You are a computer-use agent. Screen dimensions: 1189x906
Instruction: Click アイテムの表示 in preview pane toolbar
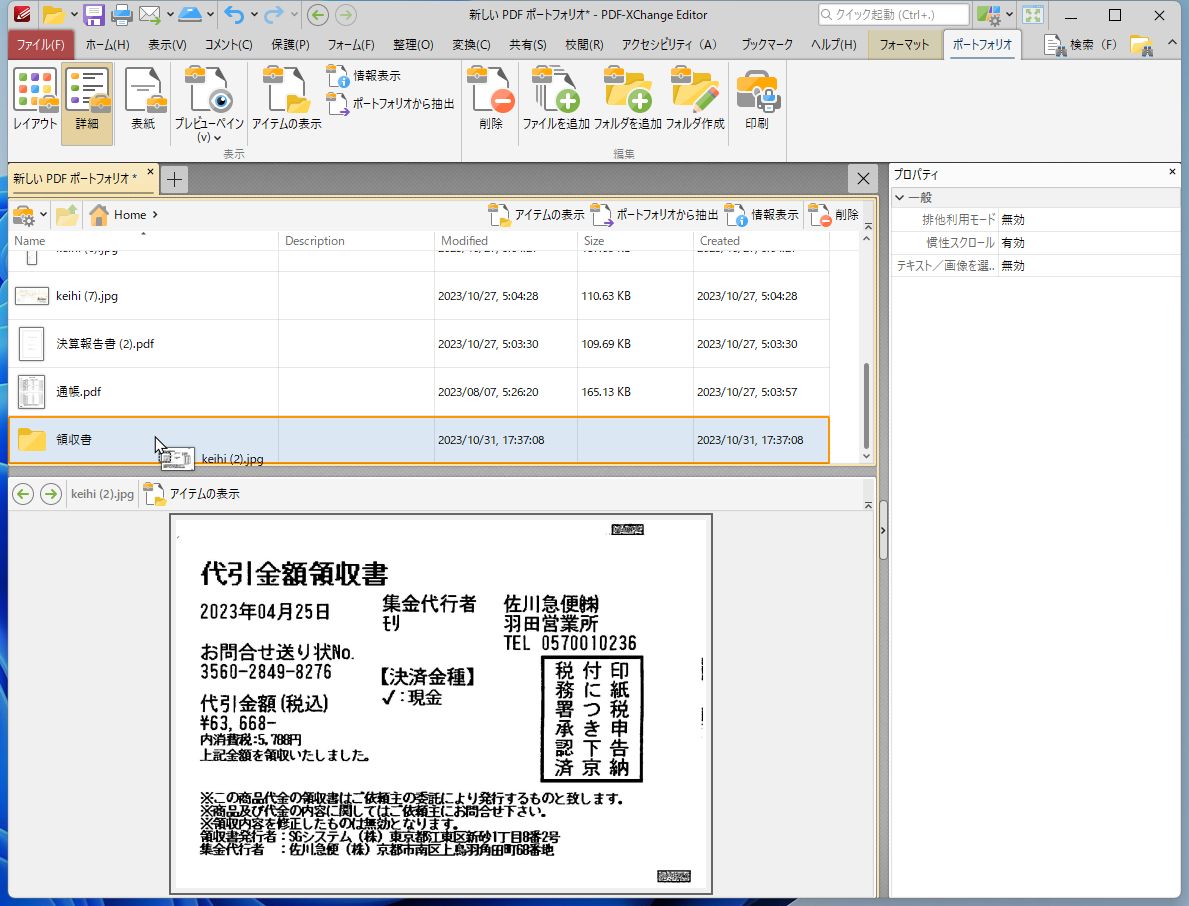point(192,494)
